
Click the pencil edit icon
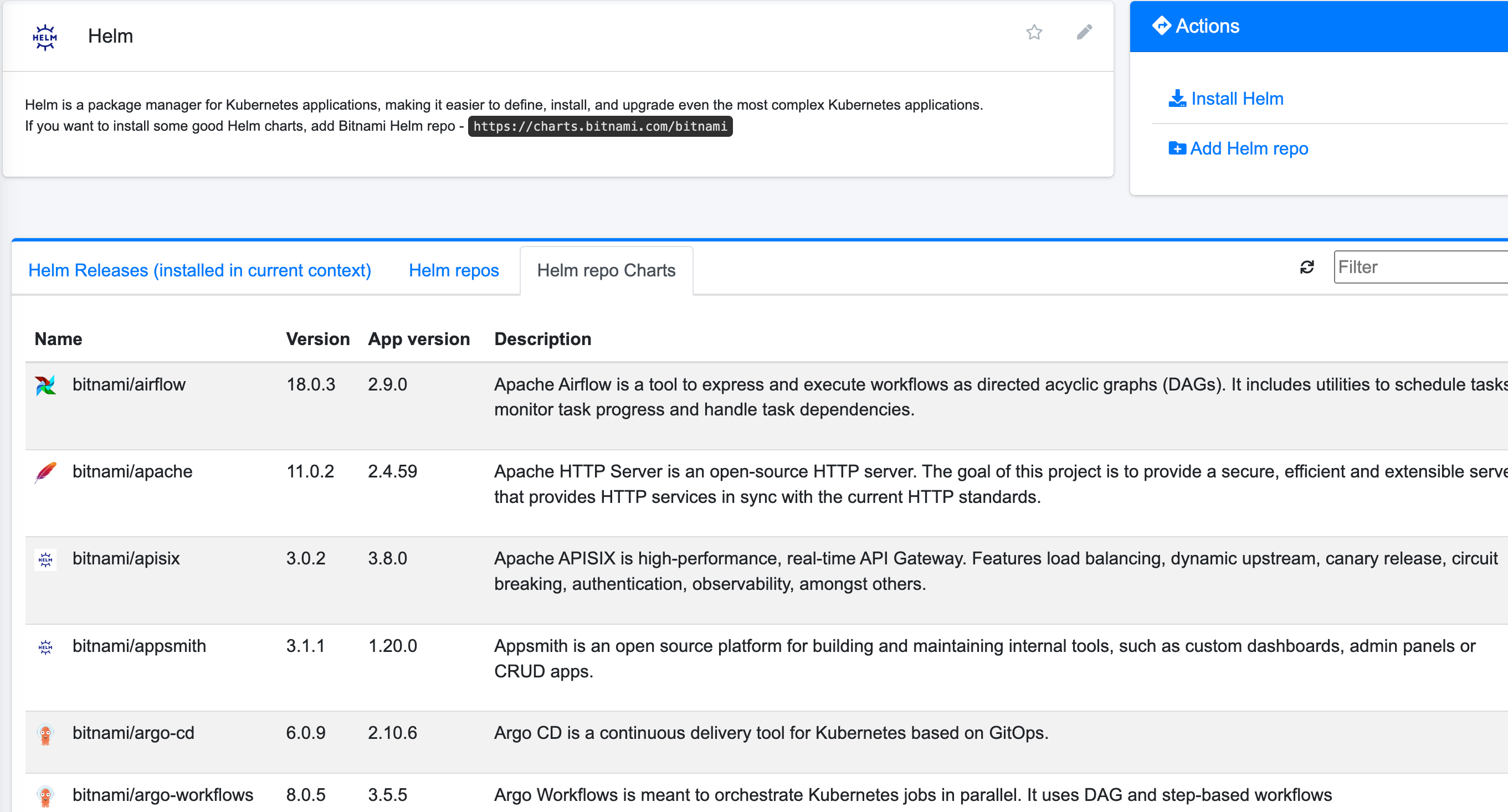[1084, 32]
